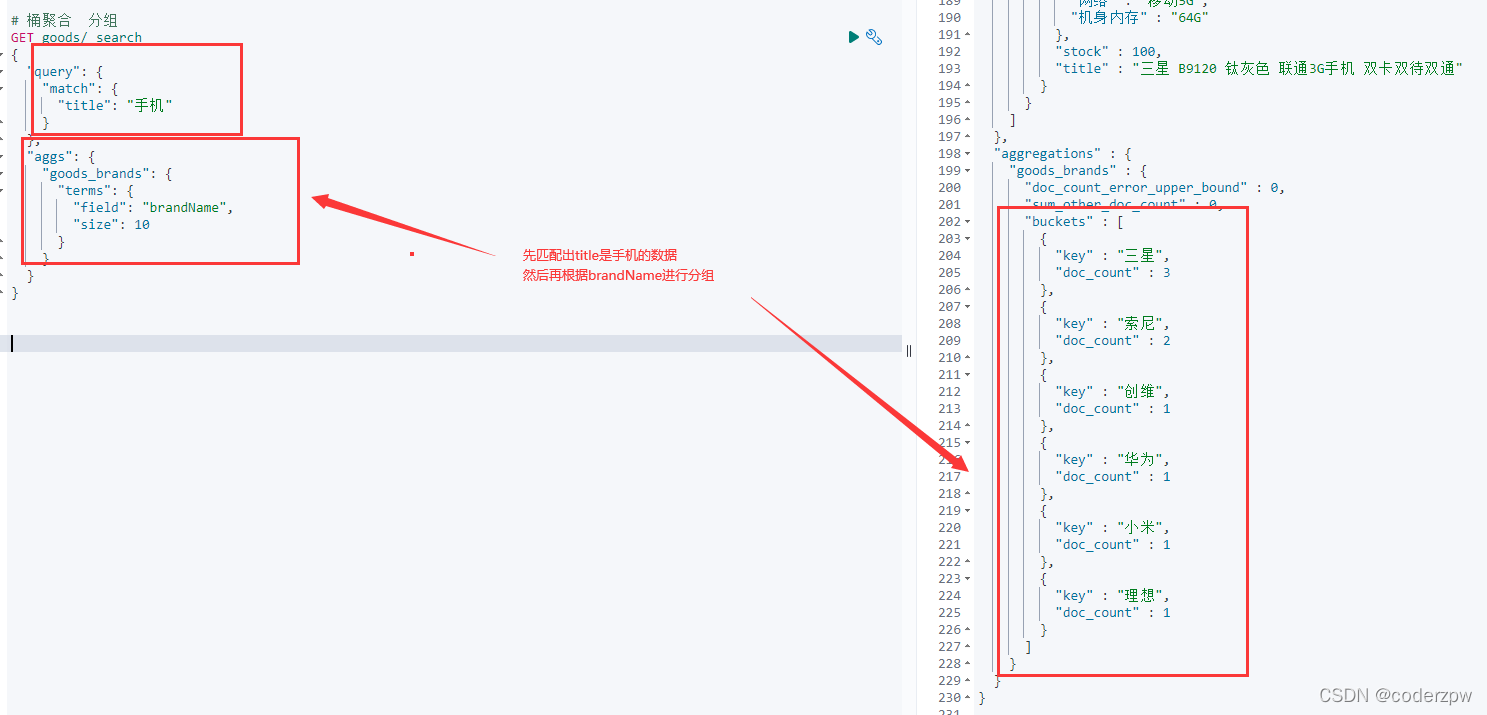Click the "match": { line in the editor
This screenshot has height=715, width=1487.
[81, 88]
